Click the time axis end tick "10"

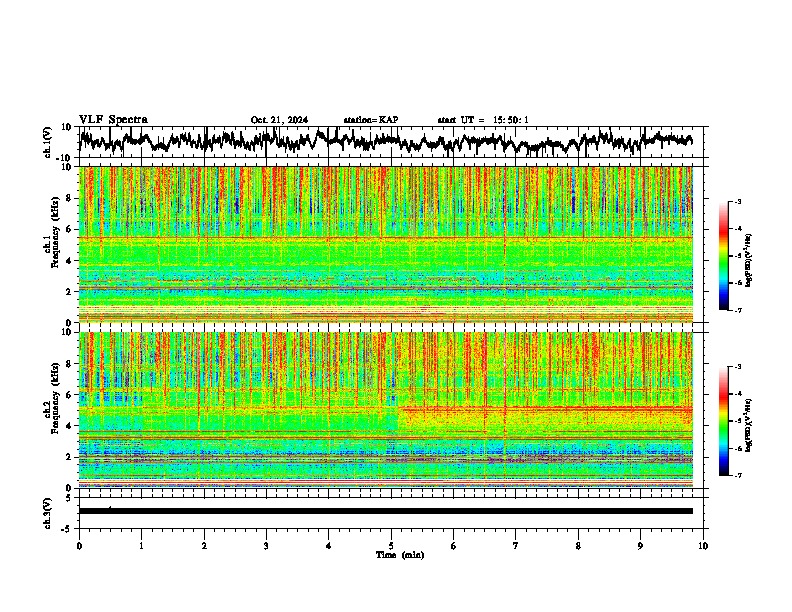[x=703, y=546]
